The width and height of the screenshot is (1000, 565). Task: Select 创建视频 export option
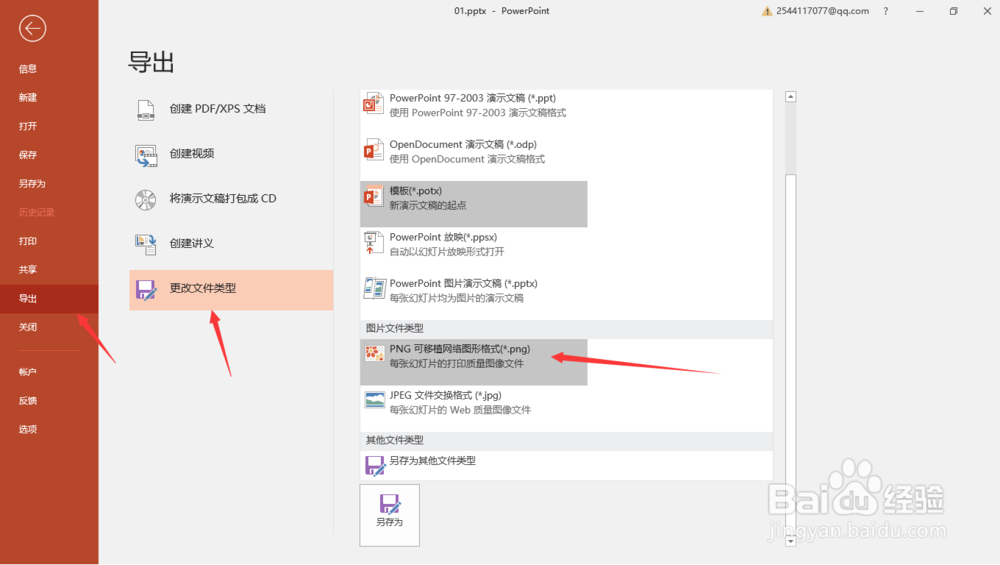(231, 154)
